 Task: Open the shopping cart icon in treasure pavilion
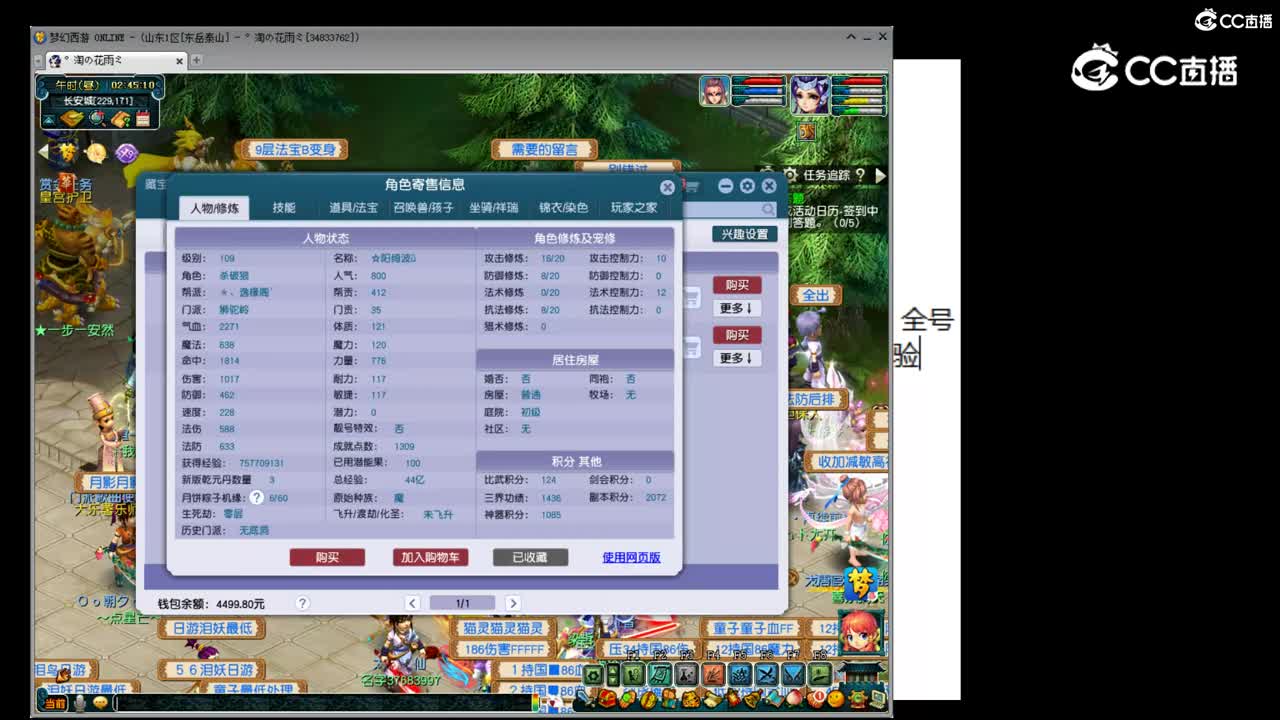pos(691,186)
